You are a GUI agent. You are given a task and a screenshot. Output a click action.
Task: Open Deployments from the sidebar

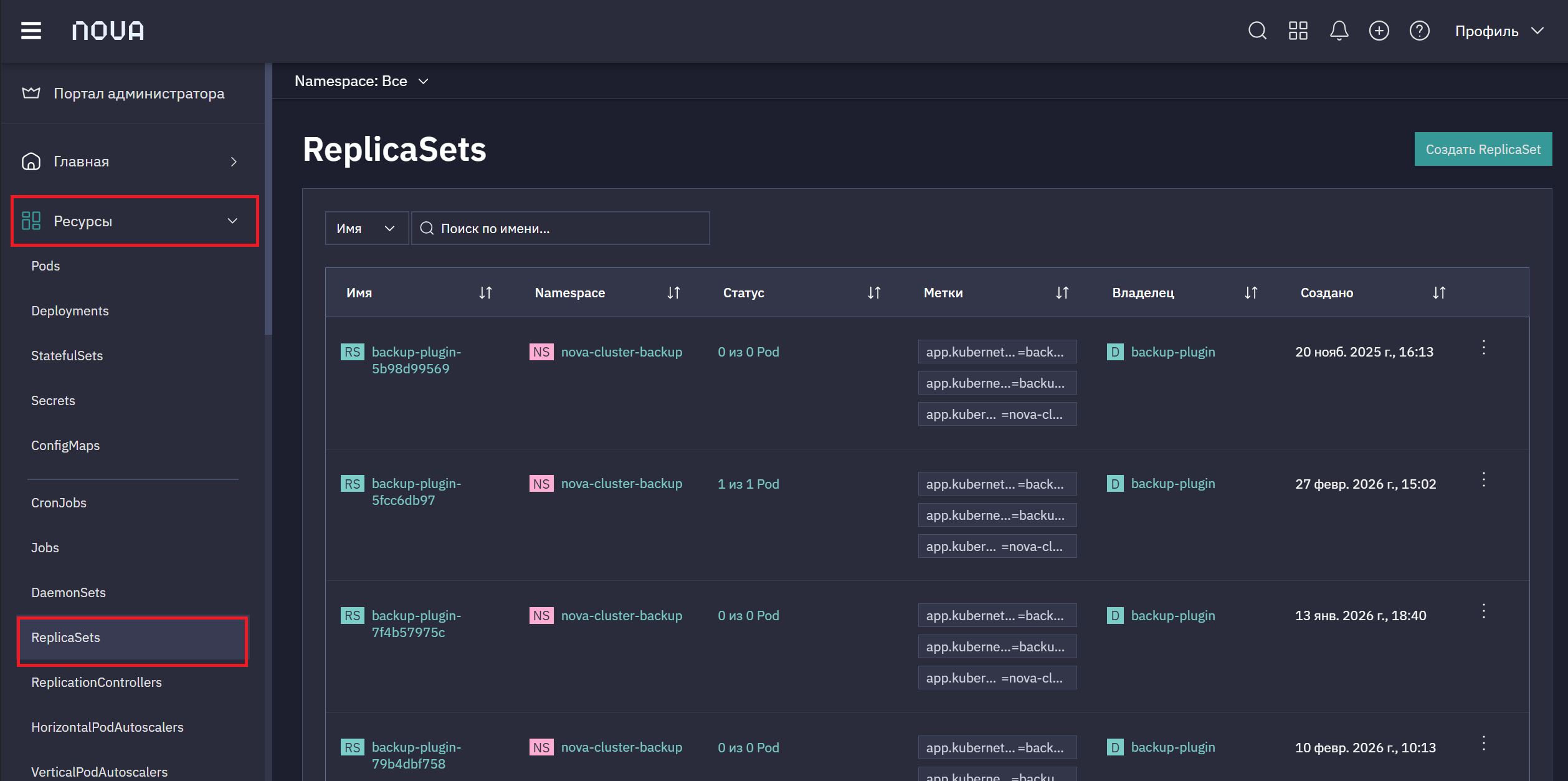click(70, 311)
